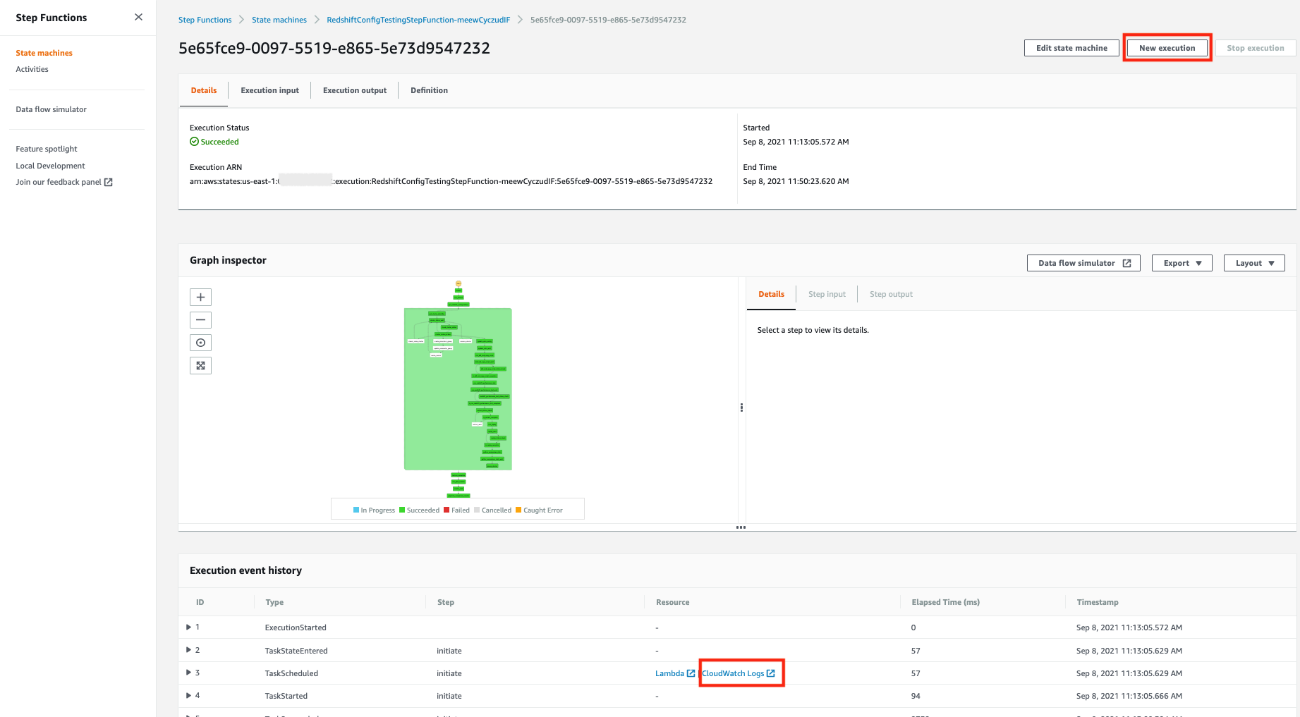Viewport: 1300px width, 717px height.
Task: Click State machines breadcrumb link
Action: point(280,20)
